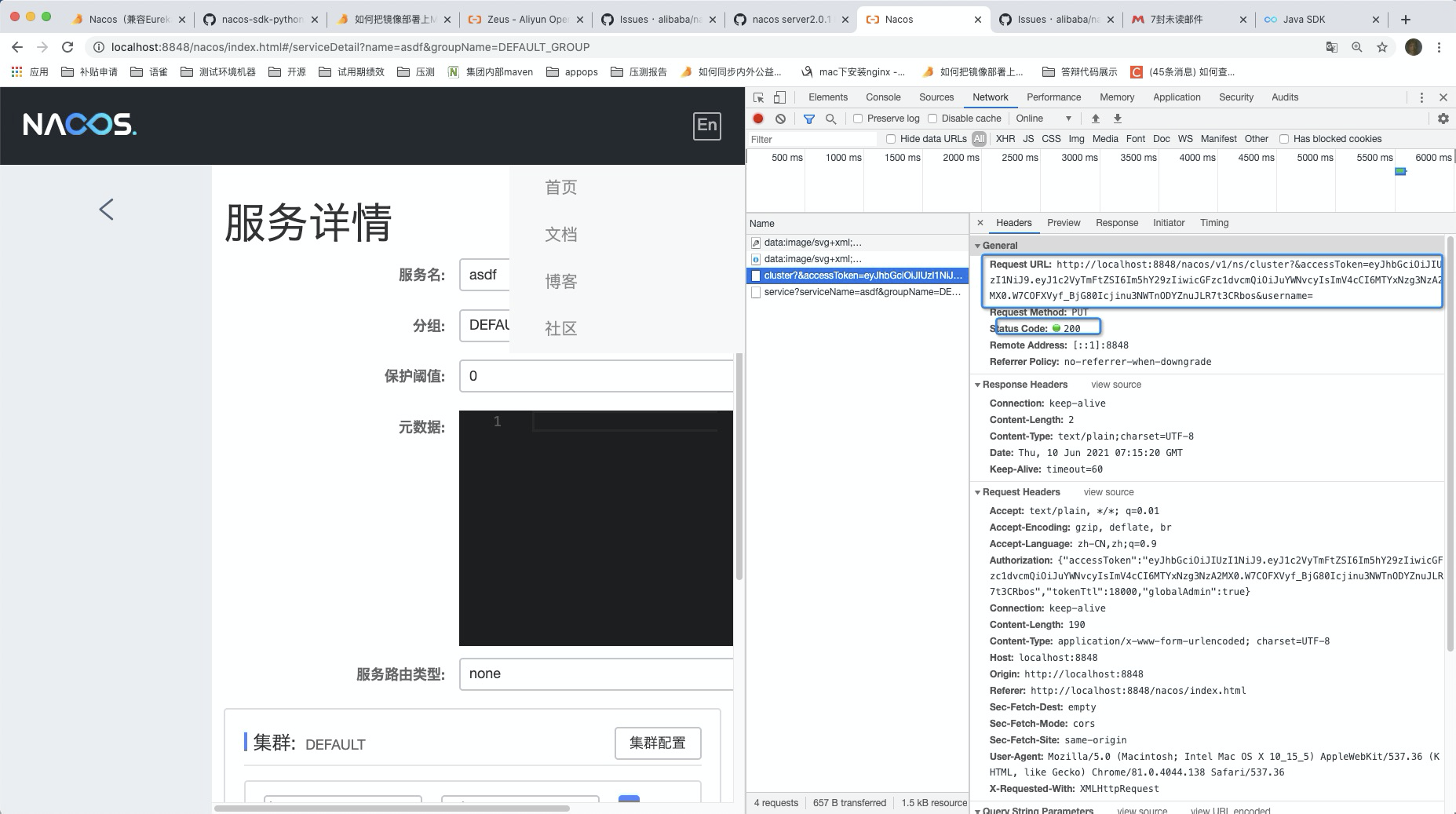
Task: Check Has blocked cookies filter
Action: click(1284, 139)
